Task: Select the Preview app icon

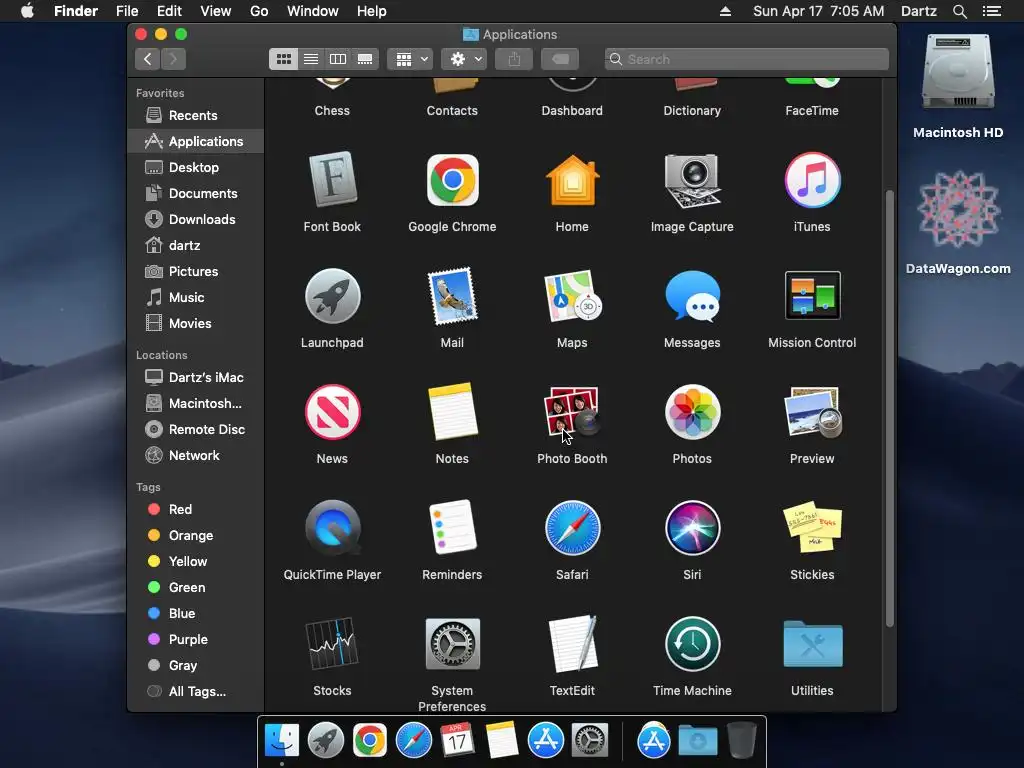Action: pyautogui.click(x=812, y=411)
